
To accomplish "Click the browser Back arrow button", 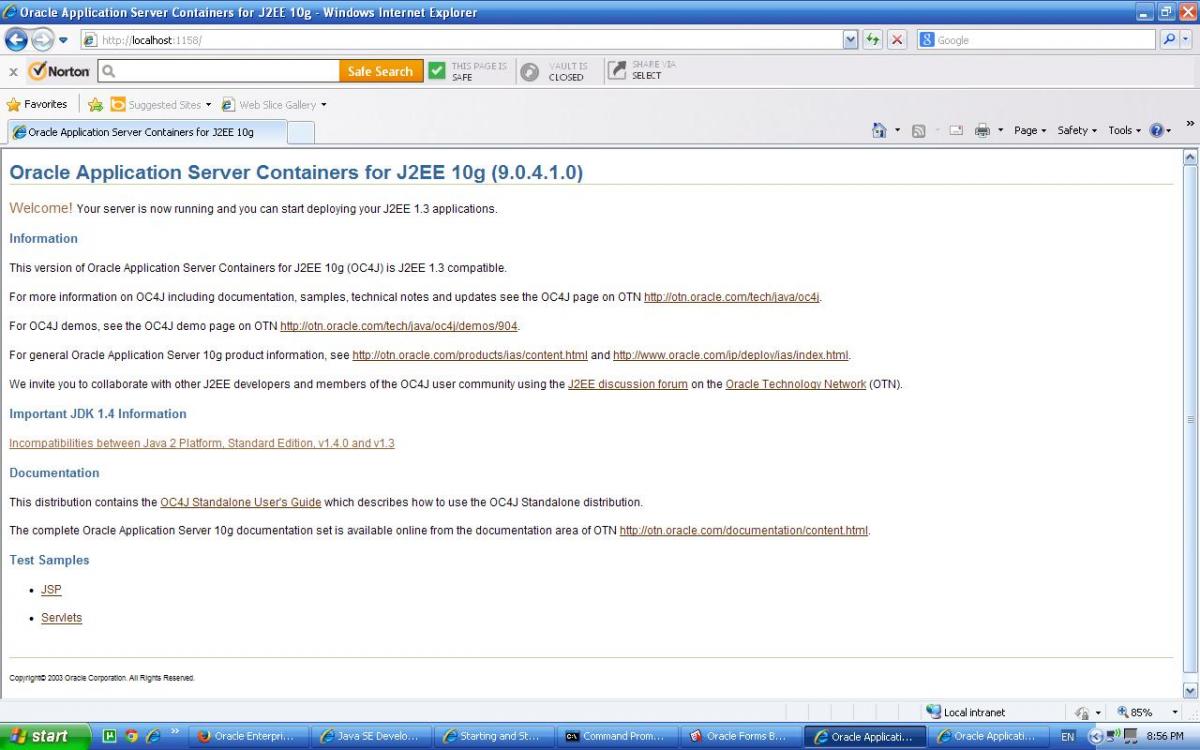I will click(x=16, y=40).
